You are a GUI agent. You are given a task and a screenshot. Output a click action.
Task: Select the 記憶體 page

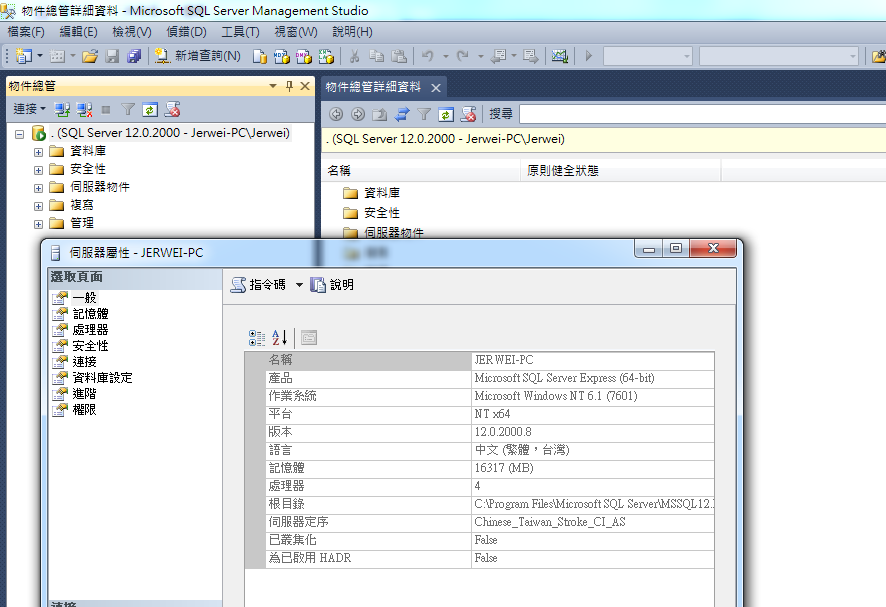(90, 314)
